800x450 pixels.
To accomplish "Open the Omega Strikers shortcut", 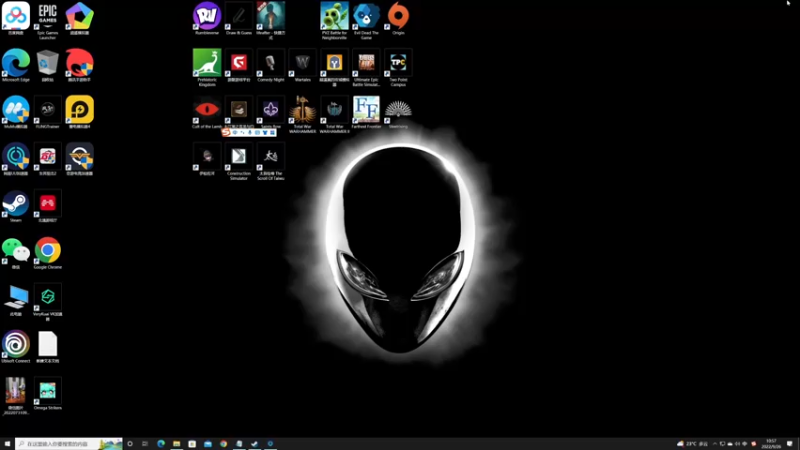I will (47, 394).
